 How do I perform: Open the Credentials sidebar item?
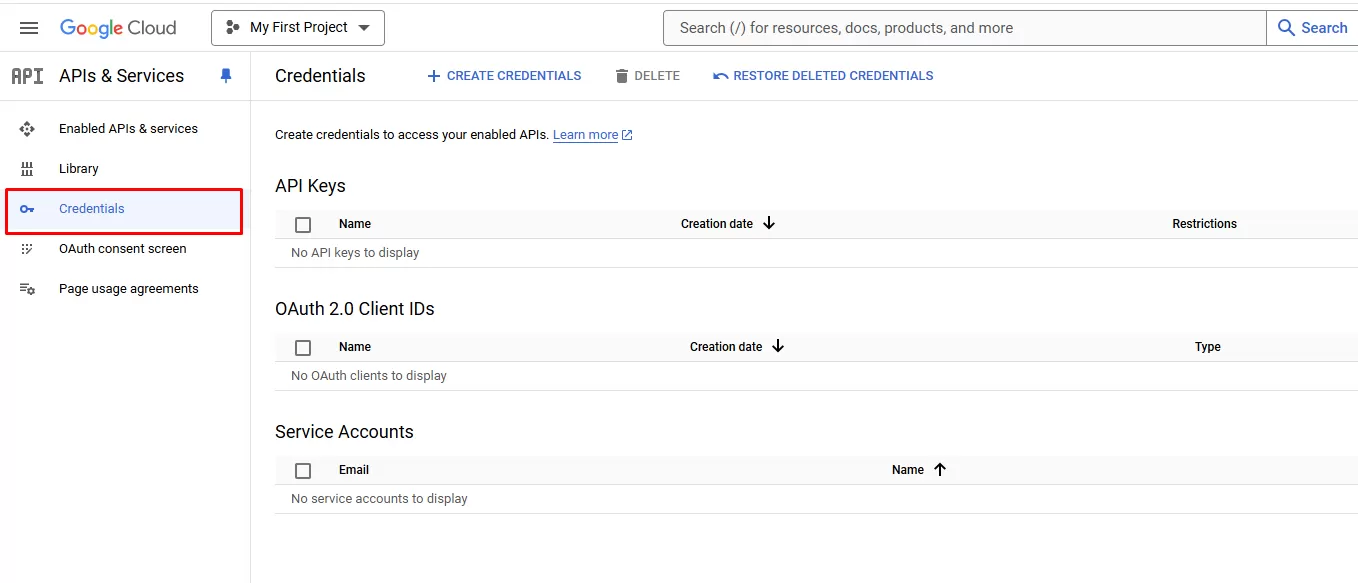(x=92, y=209)
